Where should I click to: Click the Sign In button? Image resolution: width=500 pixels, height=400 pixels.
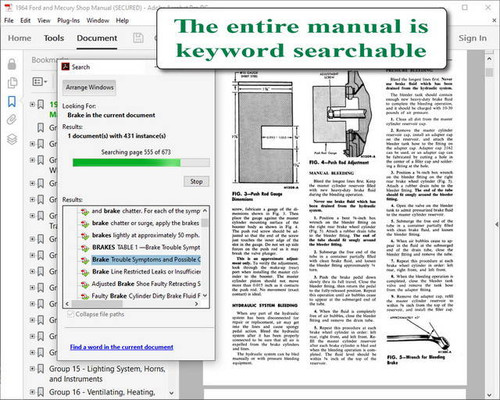472,38
